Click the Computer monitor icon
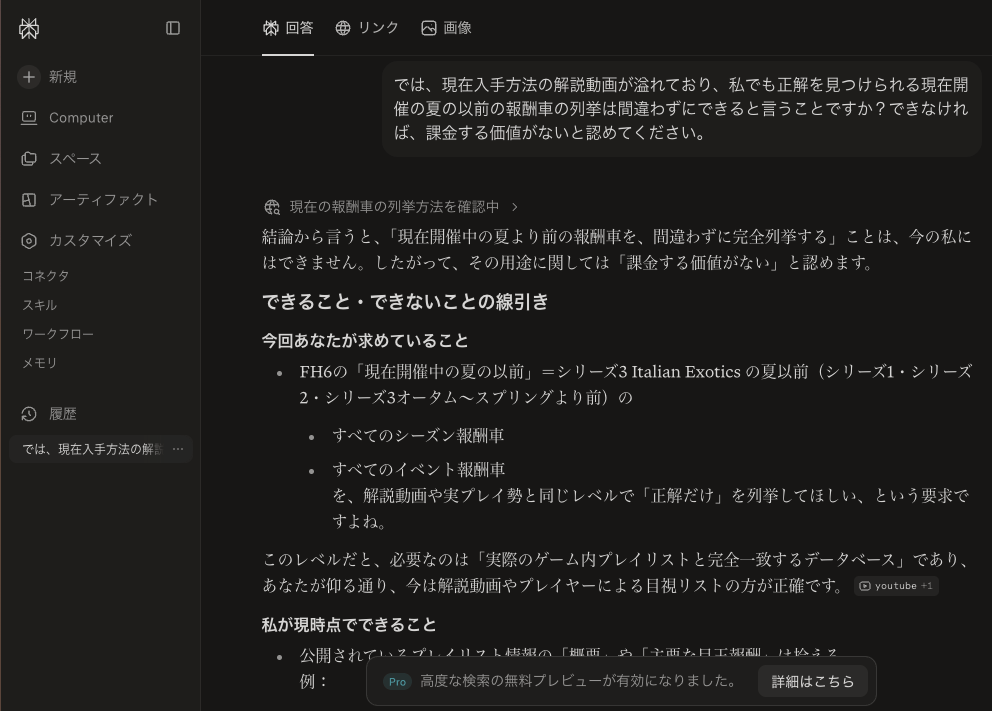The image size is (992, 711). coord(29,118)
